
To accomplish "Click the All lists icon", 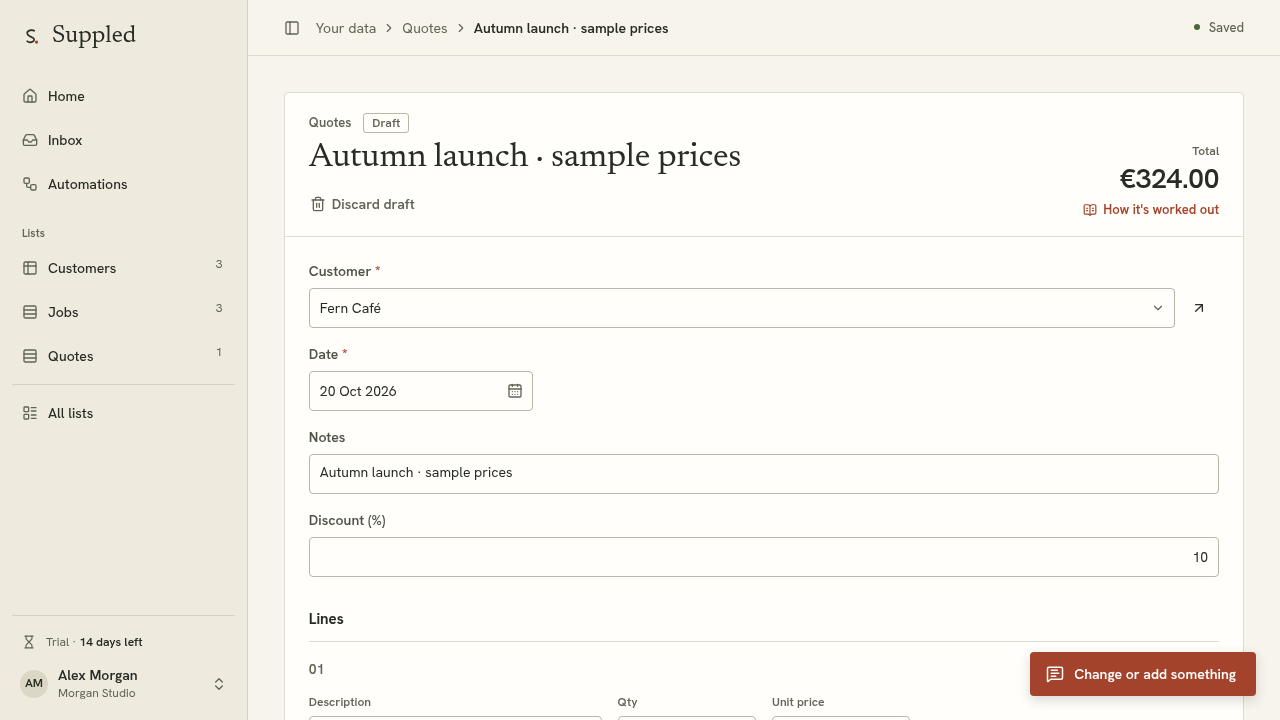I will (x=30, y=413).
